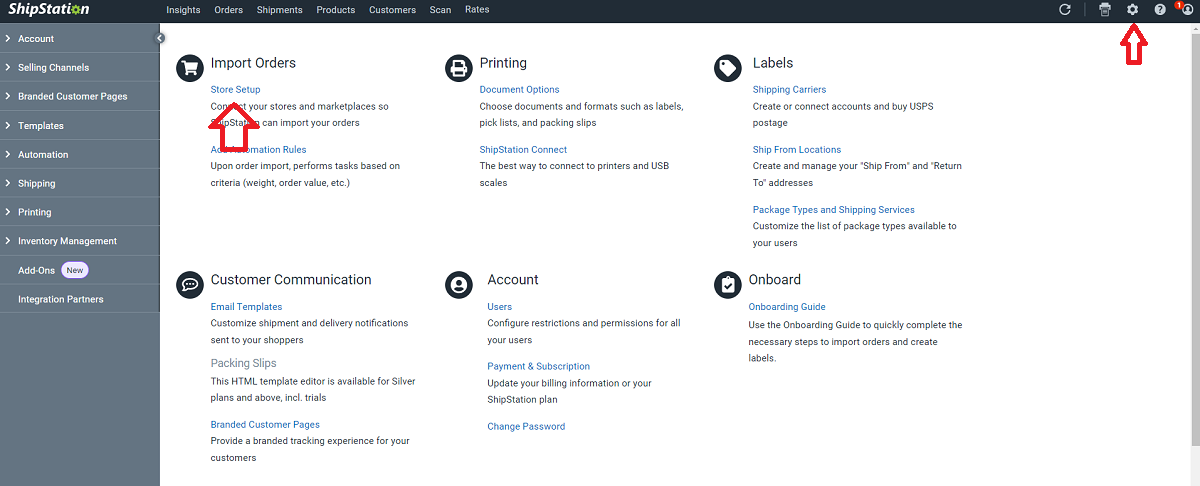Open the Document Options link
This screenshot has width=1200, height=486.
(519, 90)
